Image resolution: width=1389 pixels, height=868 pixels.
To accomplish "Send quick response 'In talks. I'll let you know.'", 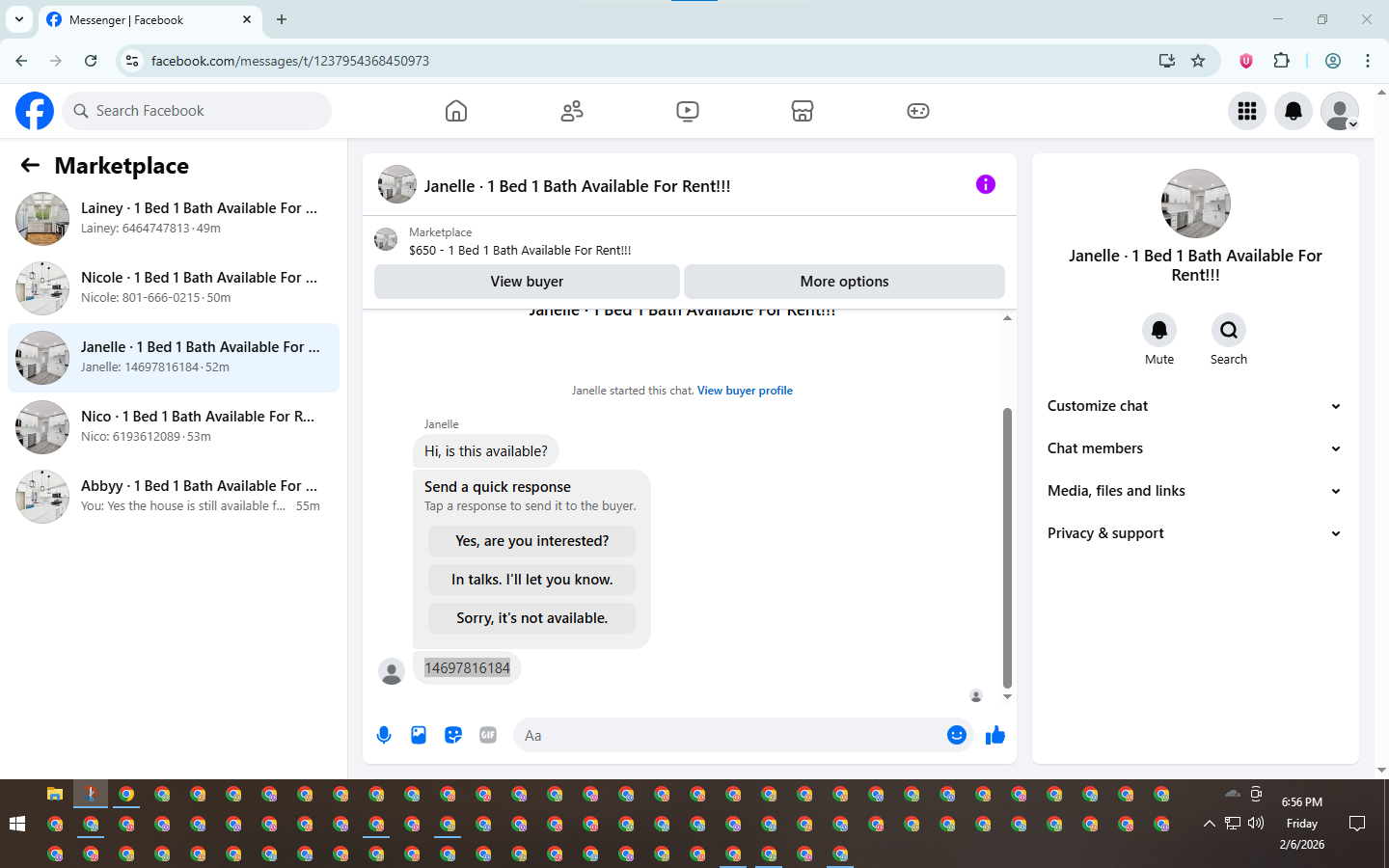I will point(531,580).
